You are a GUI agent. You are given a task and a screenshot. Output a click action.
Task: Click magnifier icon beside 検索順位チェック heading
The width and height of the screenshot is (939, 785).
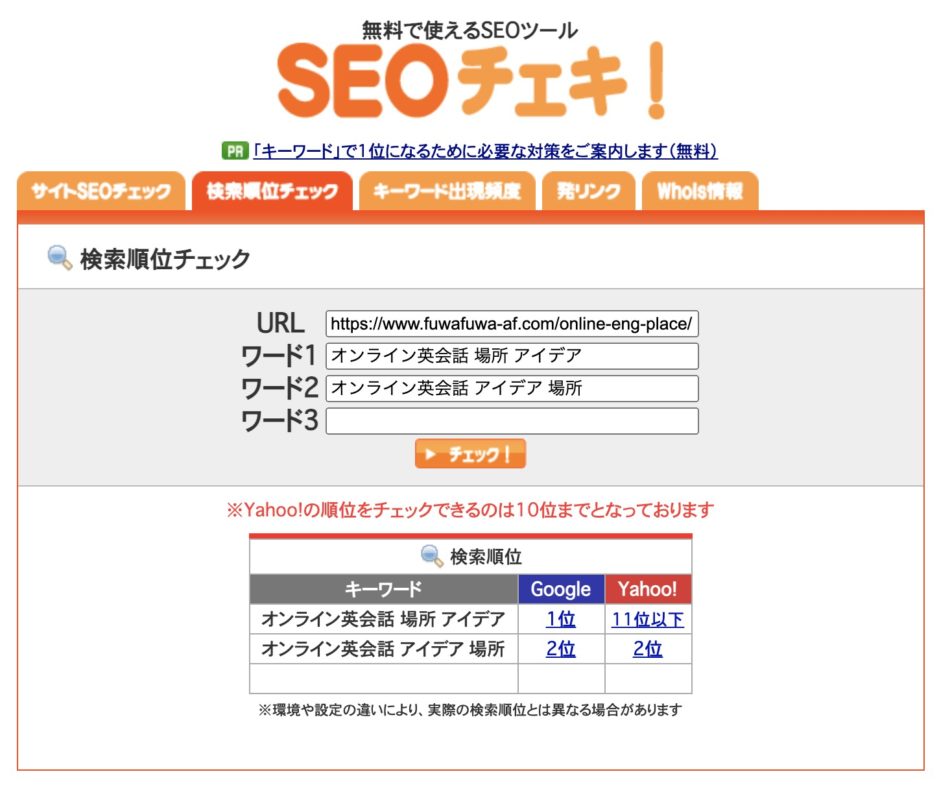coord(59,258)
